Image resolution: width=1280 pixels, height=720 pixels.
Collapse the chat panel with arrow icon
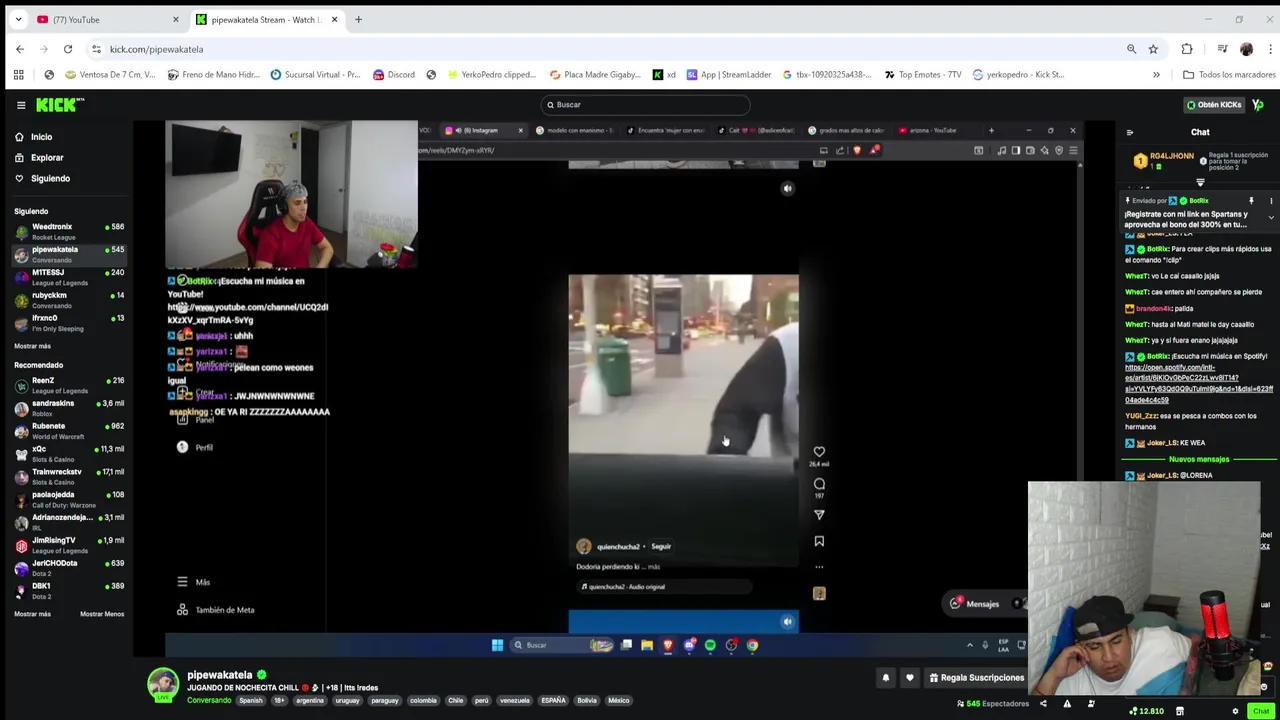click(x=1130, y=132)
